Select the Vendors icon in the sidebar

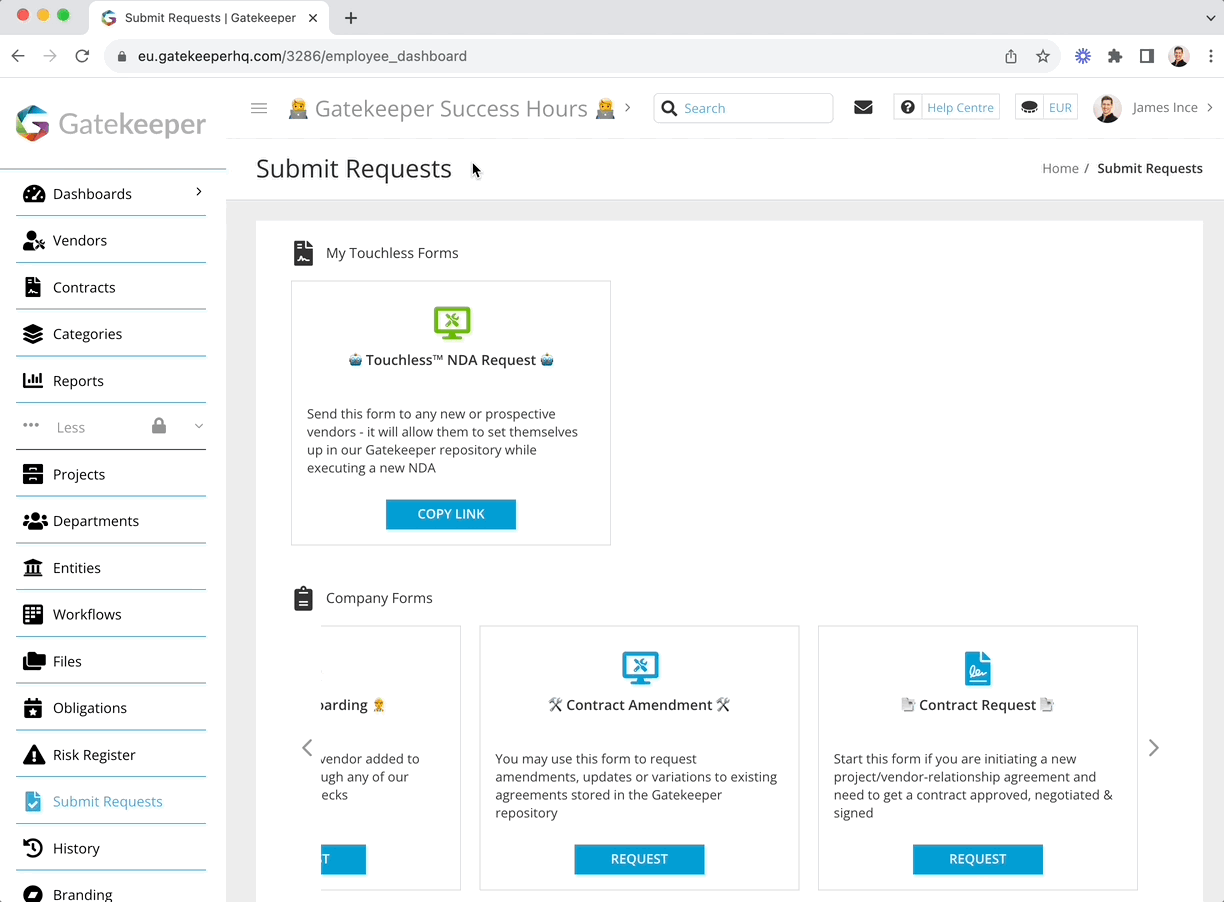31,240
